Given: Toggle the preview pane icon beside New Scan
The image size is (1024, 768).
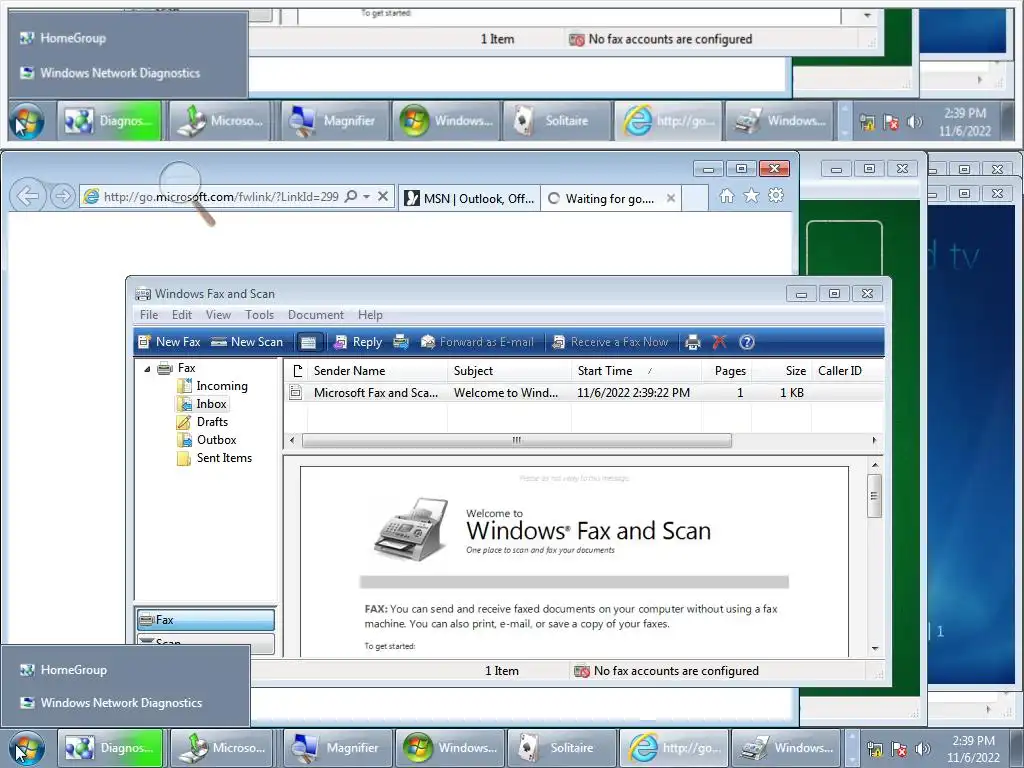Looking at the screenshot, I should [x=308, y=342].
